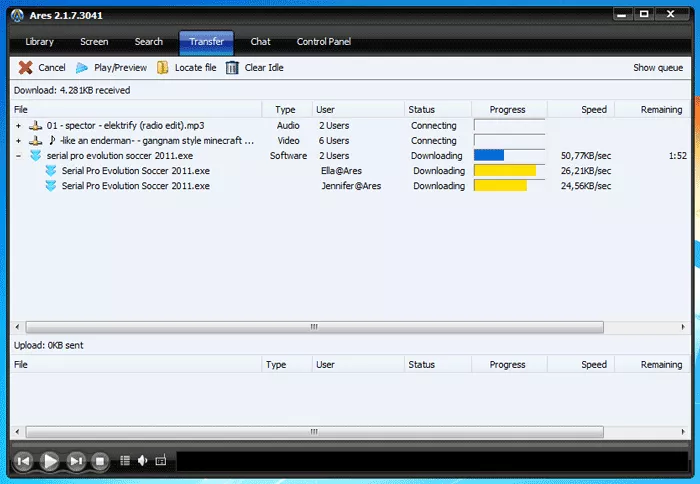
Task: Click the radio icon in player bar
Action: [x=161, y=460]
